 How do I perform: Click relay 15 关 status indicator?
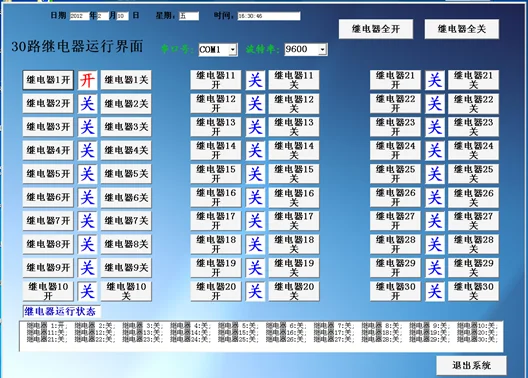(x=255, y=174)
